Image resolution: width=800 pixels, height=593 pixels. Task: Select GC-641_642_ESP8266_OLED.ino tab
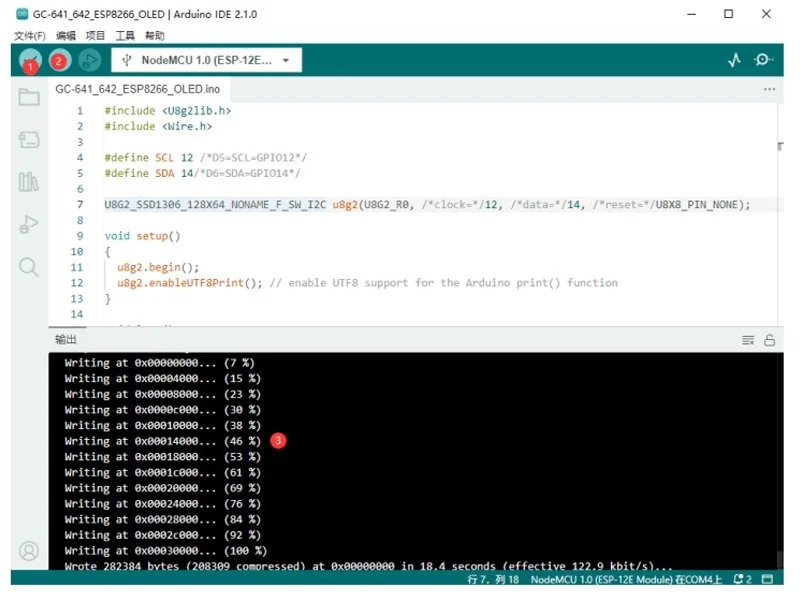coord(138,89)
